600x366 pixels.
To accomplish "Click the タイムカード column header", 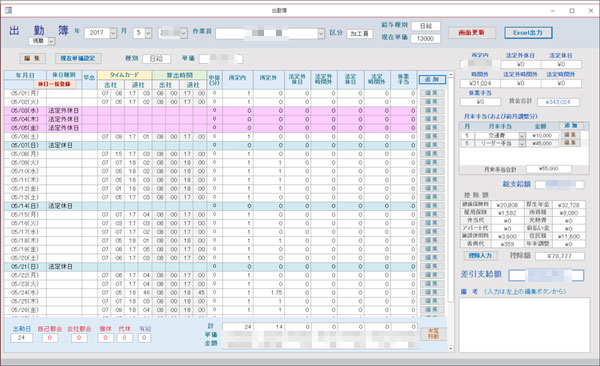I will point(125,75).
